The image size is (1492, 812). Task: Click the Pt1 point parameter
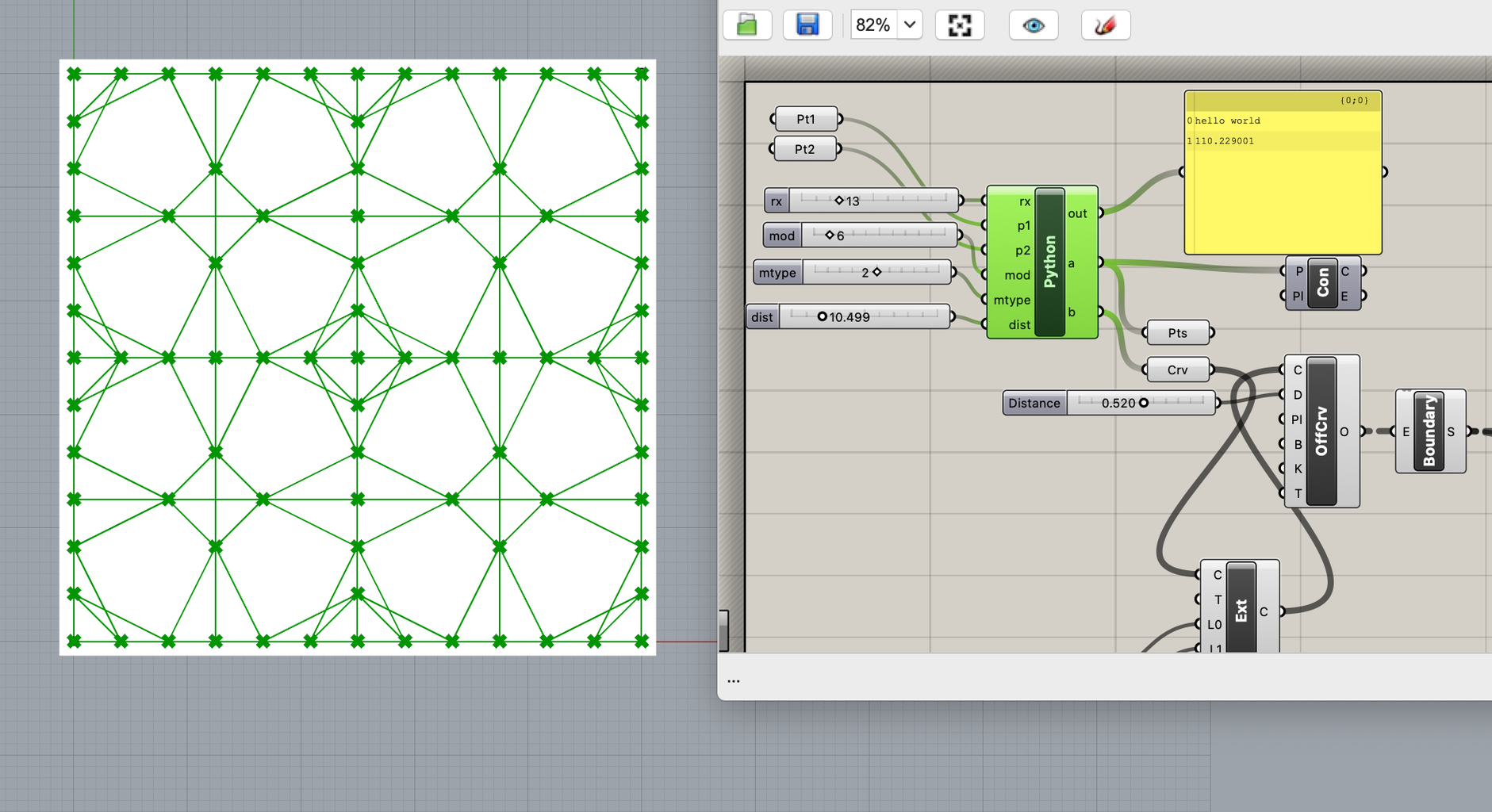[x=805, y=118]
